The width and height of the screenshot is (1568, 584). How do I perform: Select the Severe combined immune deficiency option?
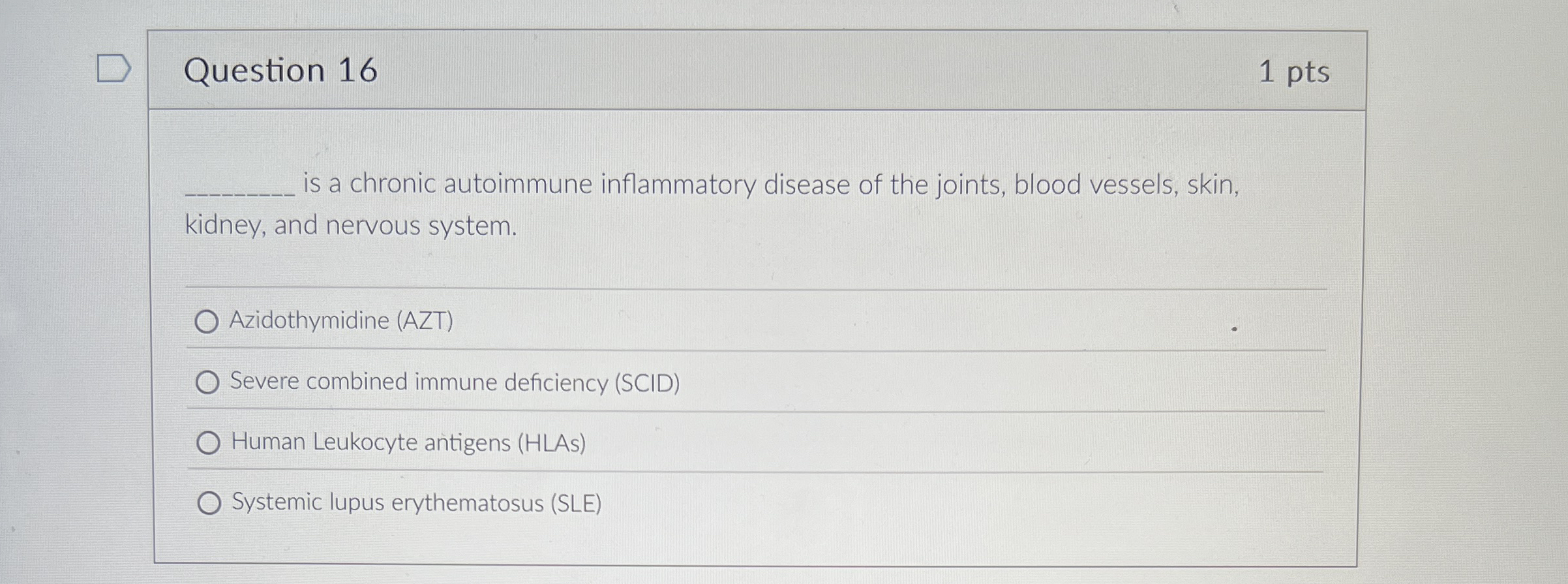(x=208, y=383)
